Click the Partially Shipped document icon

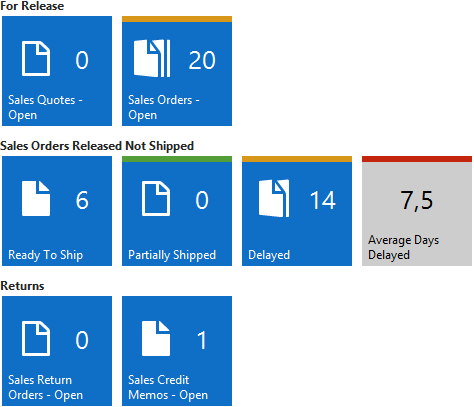tap(156, 199)
